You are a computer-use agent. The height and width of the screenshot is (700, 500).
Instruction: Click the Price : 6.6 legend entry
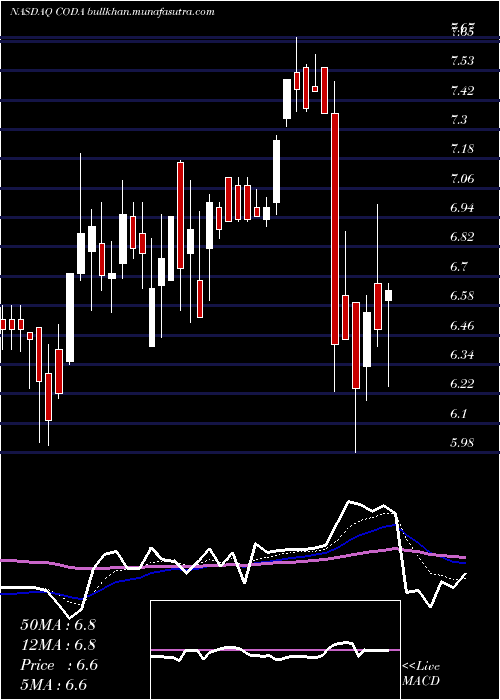coord(59,665)
